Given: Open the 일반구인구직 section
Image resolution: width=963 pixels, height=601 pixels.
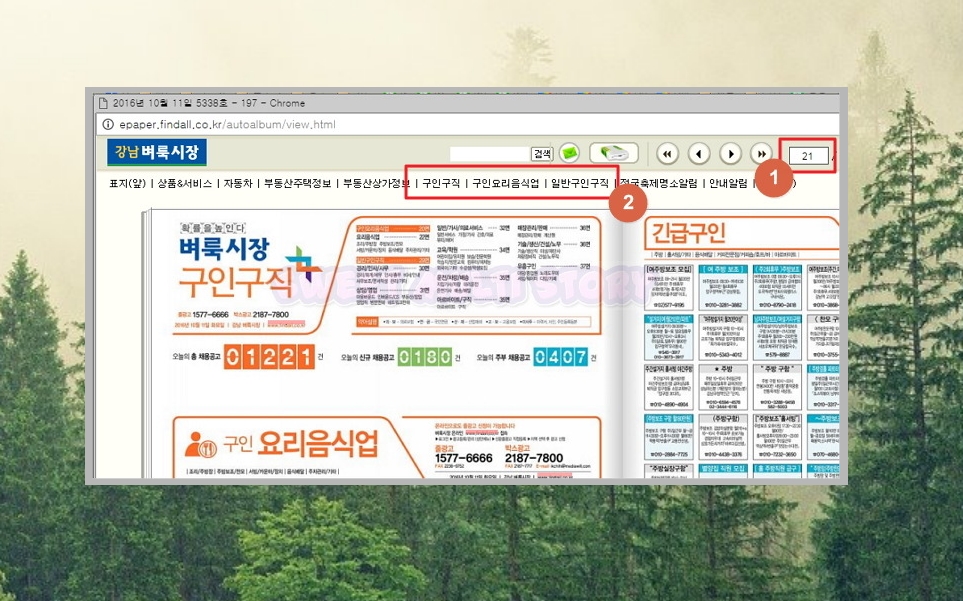Looking at the screenshot, I should [x=580, y=183].
